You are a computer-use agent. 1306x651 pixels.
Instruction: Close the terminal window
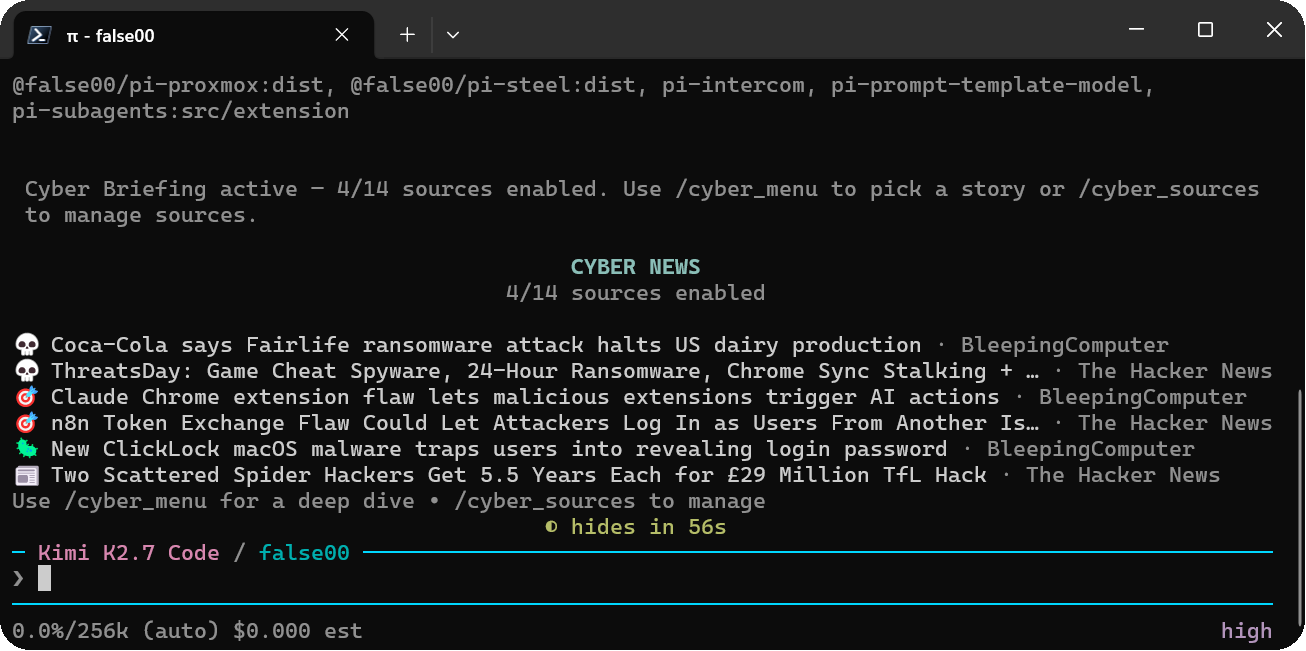(1273, 30)
